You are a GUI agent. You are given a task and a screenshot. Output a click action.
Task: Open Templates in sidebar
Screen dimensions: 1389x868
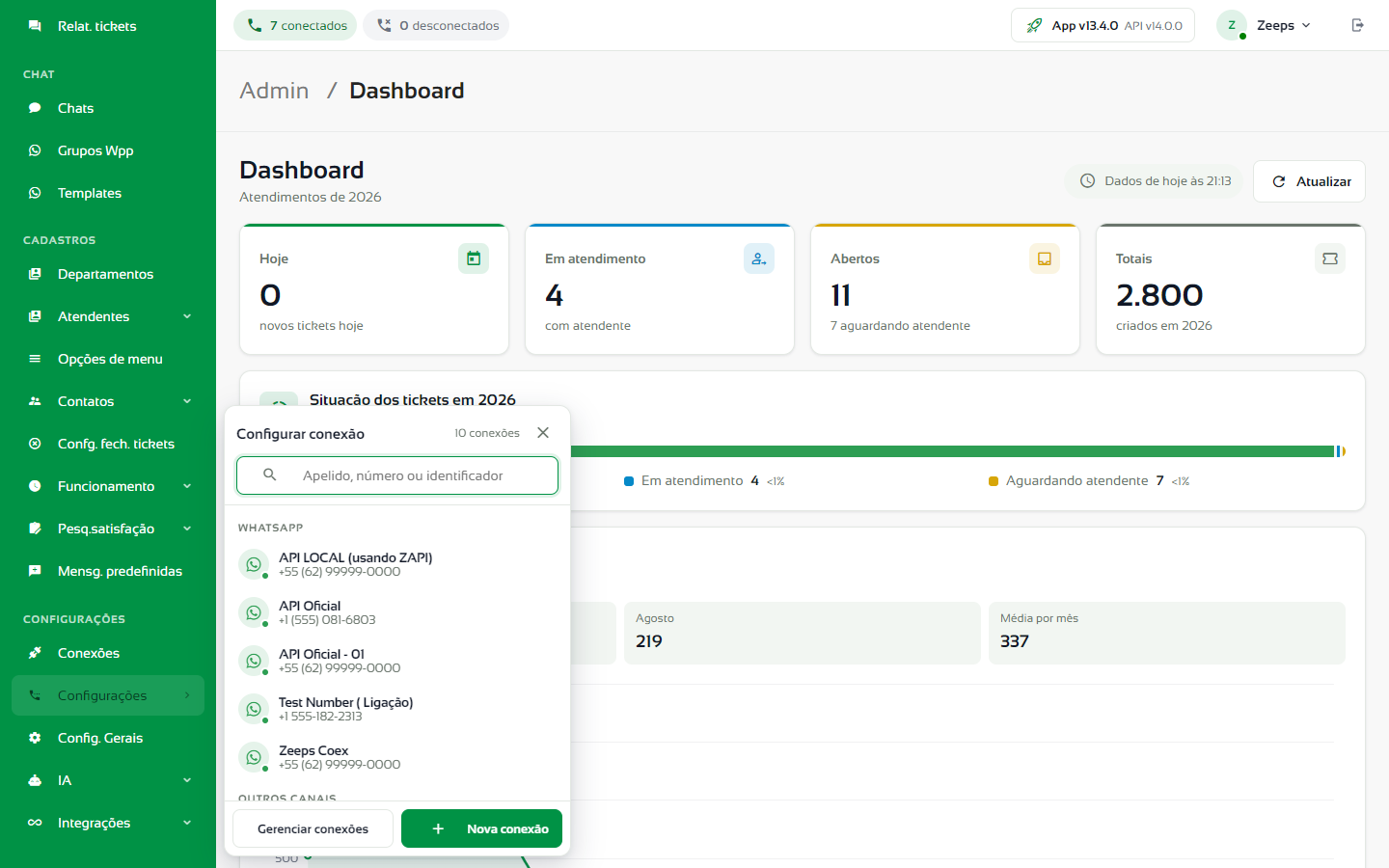[108, 193]
